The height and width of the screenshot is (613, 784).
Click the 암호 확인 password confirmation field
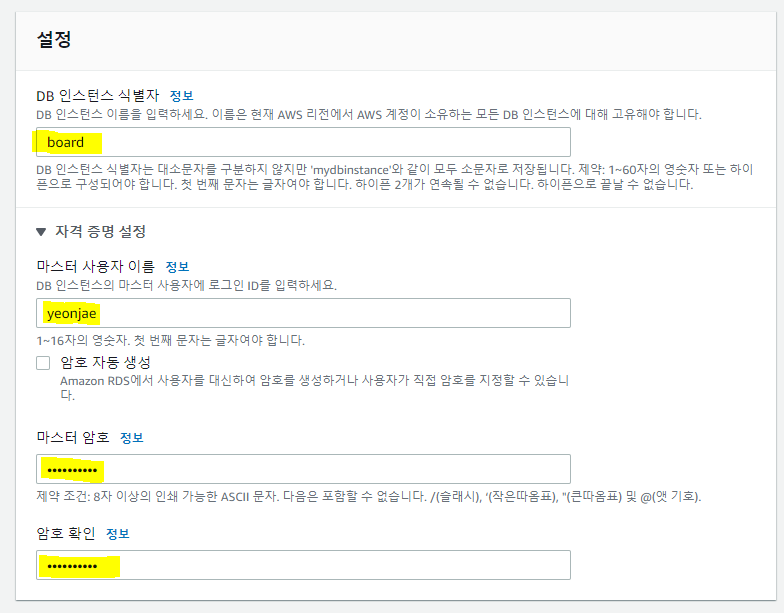click(303, 565)
